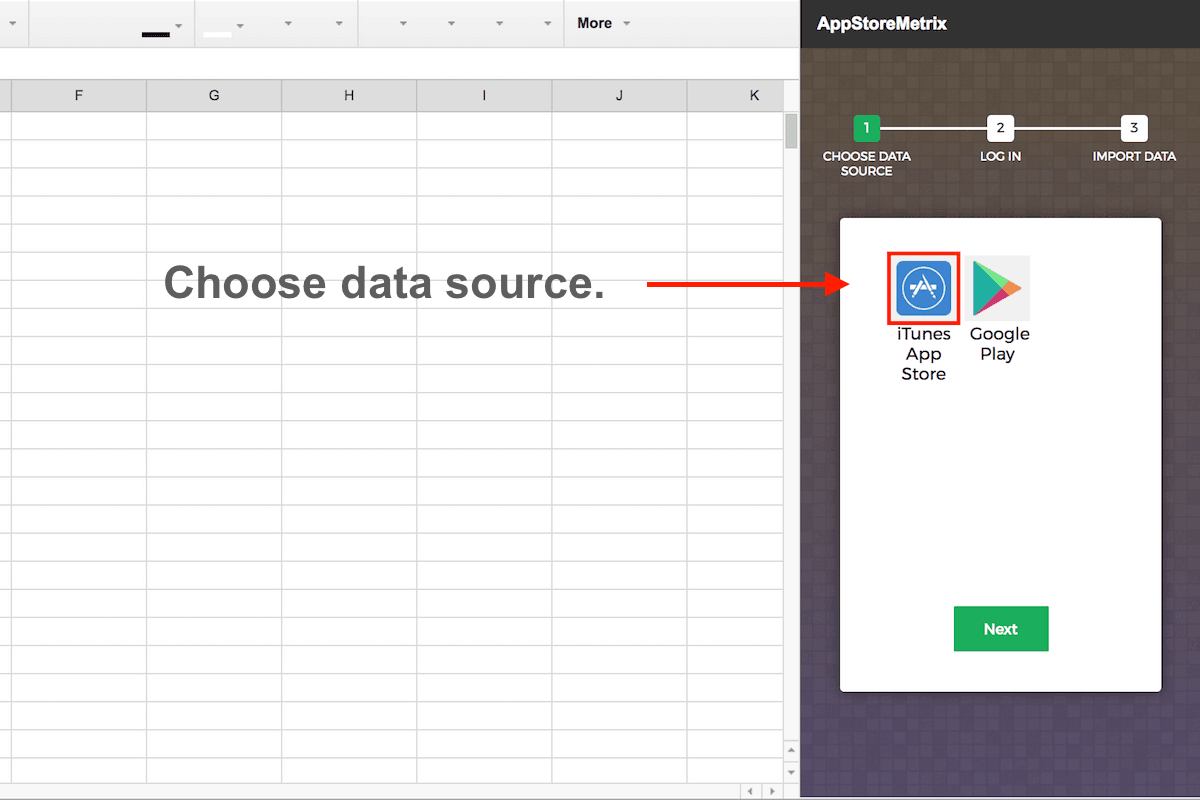The height and width of the screenshot is (800, 1200).
Task: Select column K header
Action: 754,96
